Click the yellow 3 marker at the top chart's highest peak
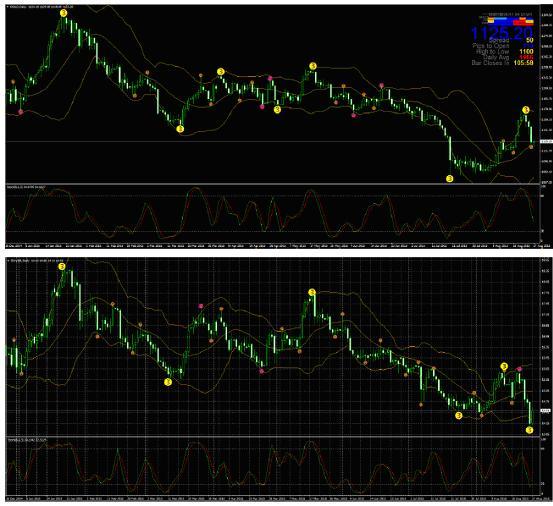The width and height of the screenshot is (553, 506). (63, 13)
